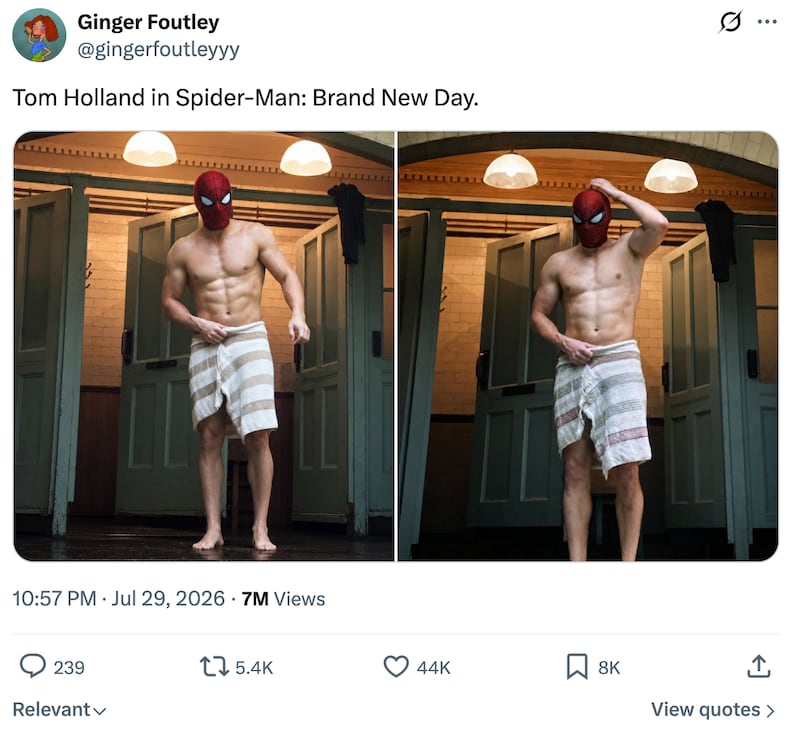Image resolution: width=800 pixels, height=737 pixels.
Task: Expand the Relevant sort dropdown
Action: click(59, 709)
